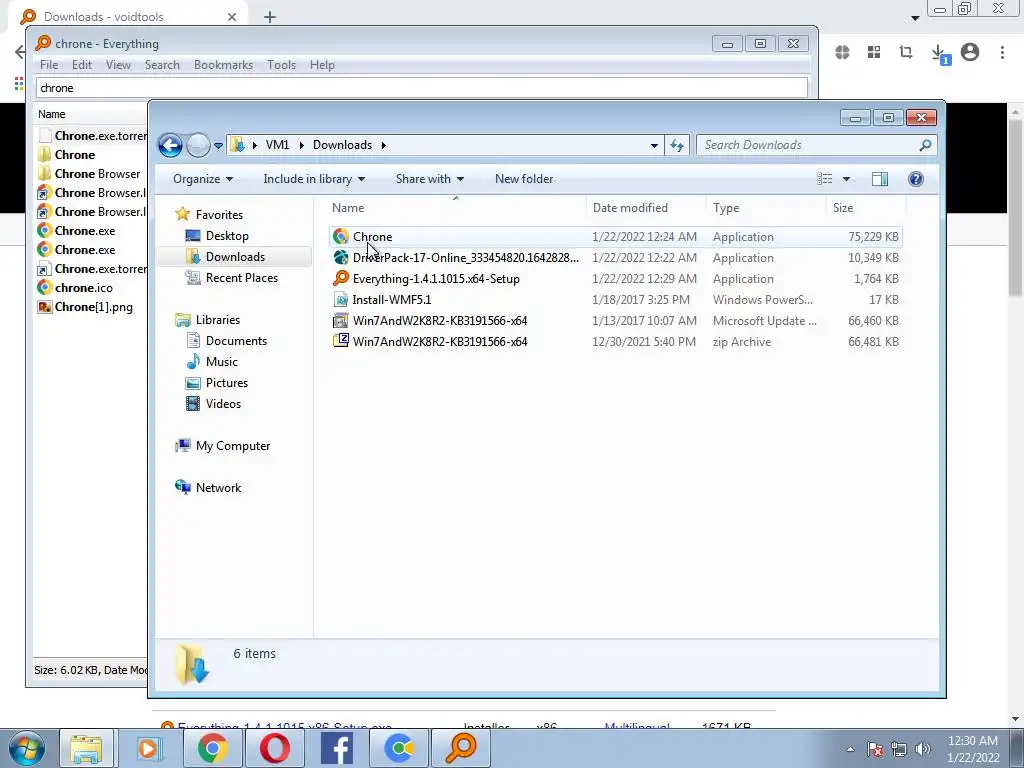1024x768 pixels.
Task: Open the browser downloads indicator icon
Action: pos(939,54)
